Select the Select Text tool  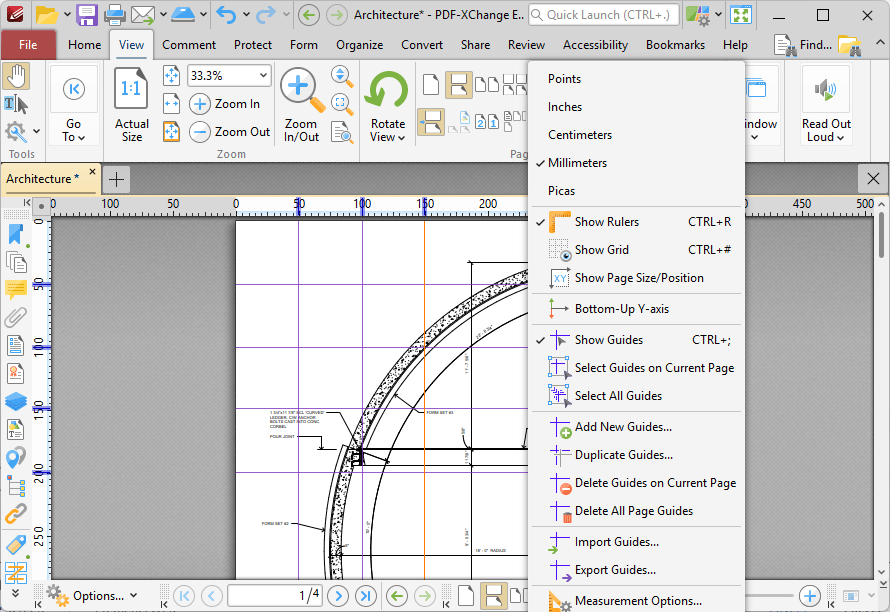16,104
